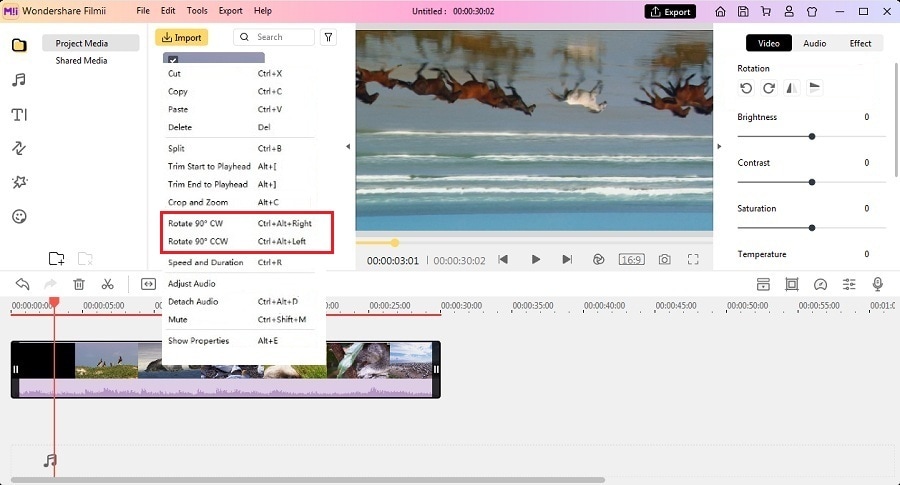Open the Edit menu
The height and width of the screenshot is (485, 900).
tap(168, 11)
